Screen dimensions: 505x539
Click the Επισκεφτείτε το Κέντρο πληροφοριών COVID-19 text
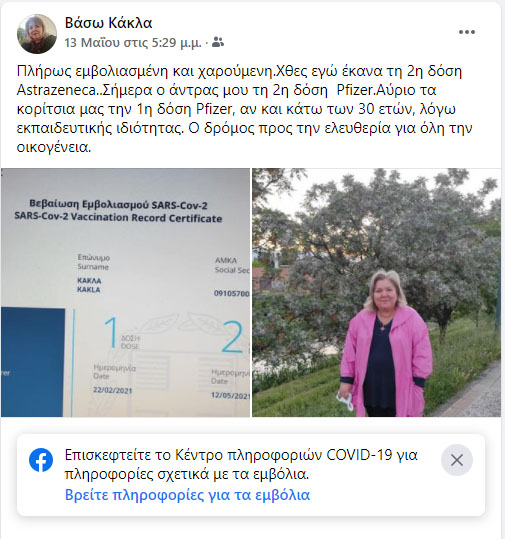tap(241, 464)
